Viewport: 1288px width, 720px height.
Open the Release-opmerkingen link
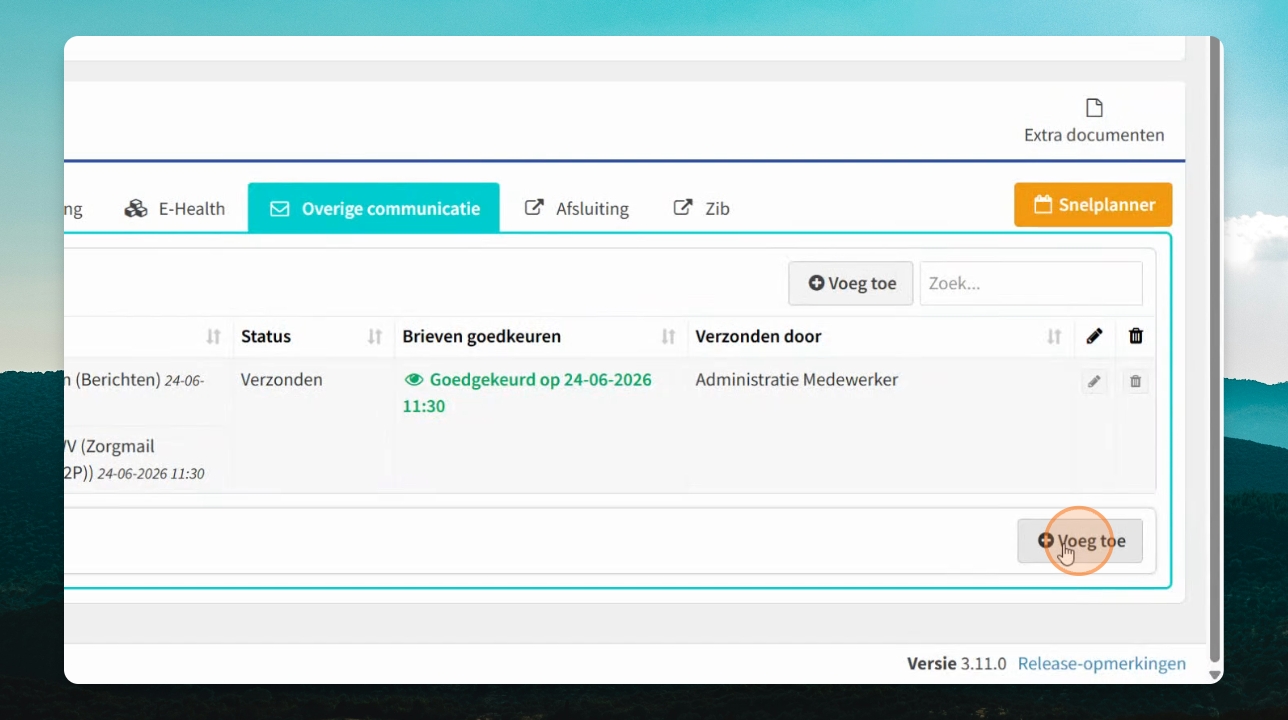pyautogui.click(x=1102, y=663)
